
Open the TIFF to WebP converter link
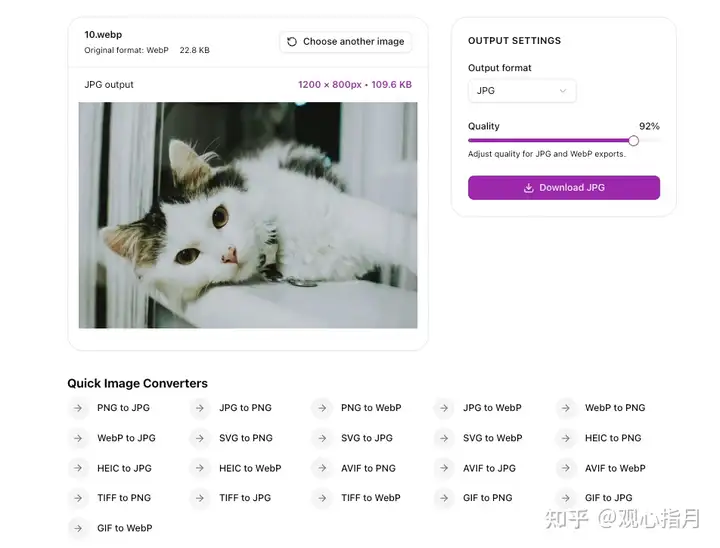point(370,498)
